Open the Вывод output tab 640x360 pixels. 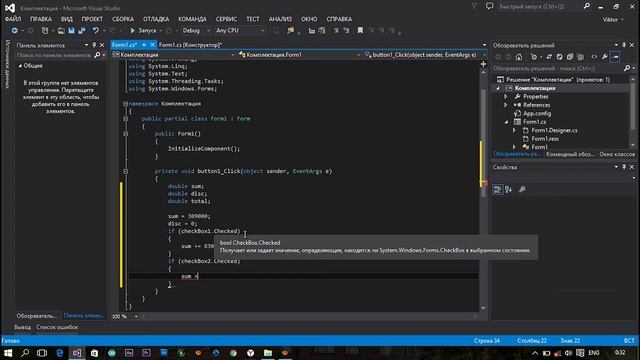coord(22,327)
